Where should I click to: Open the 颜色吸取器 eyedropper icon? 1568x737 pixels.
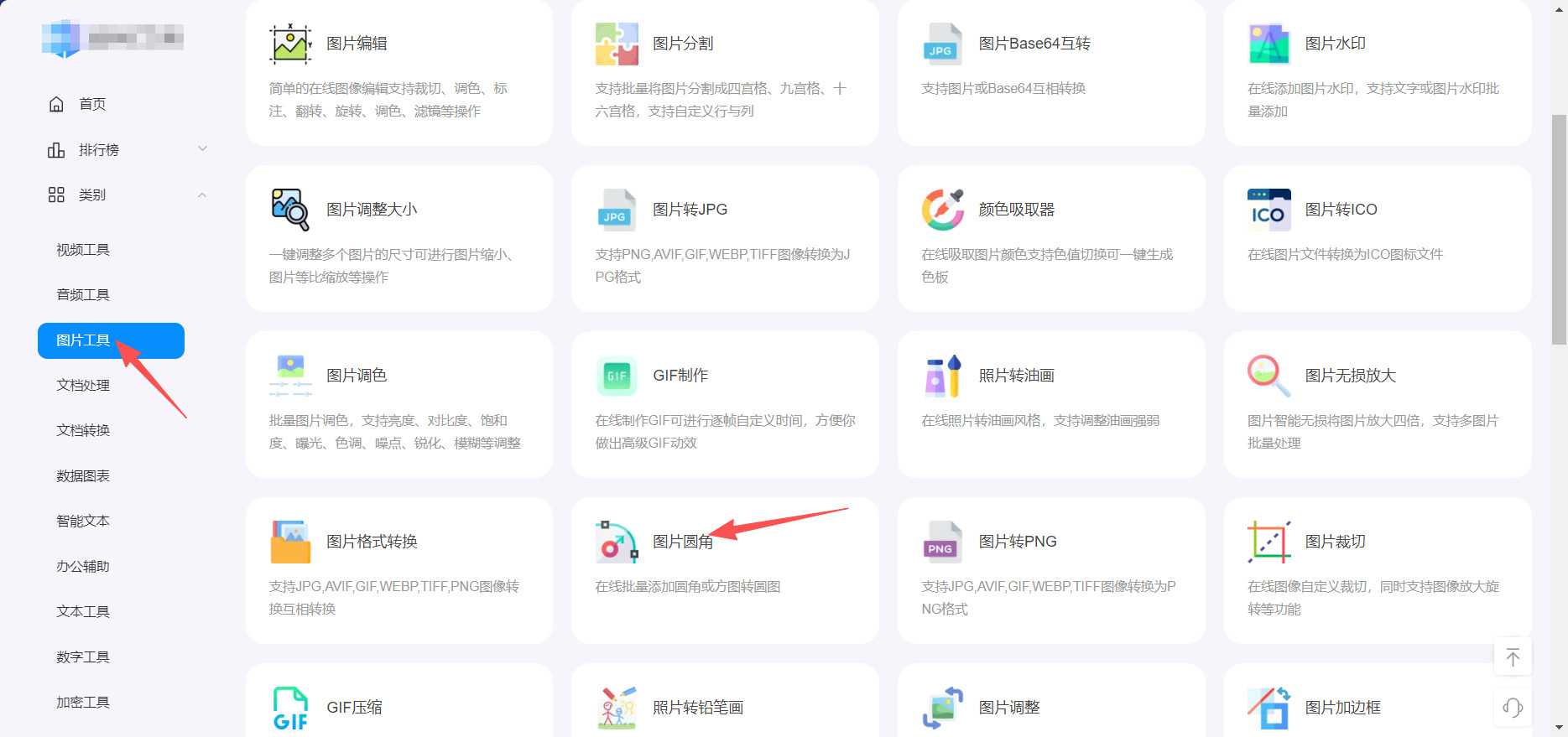[943, 210]
